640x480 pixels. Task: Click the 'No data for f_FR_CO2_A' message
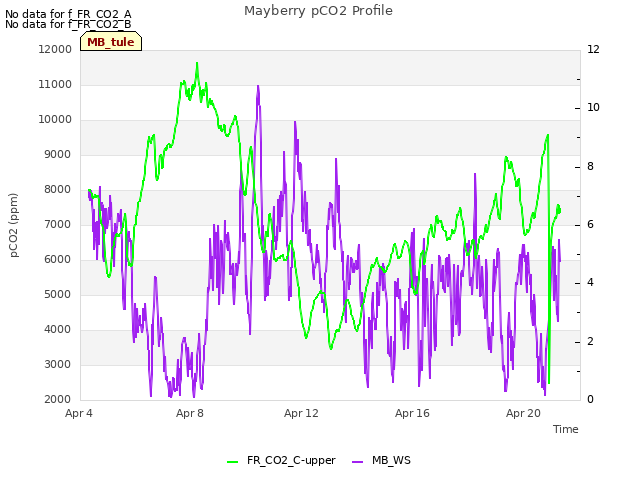click(x=68, y=14)
